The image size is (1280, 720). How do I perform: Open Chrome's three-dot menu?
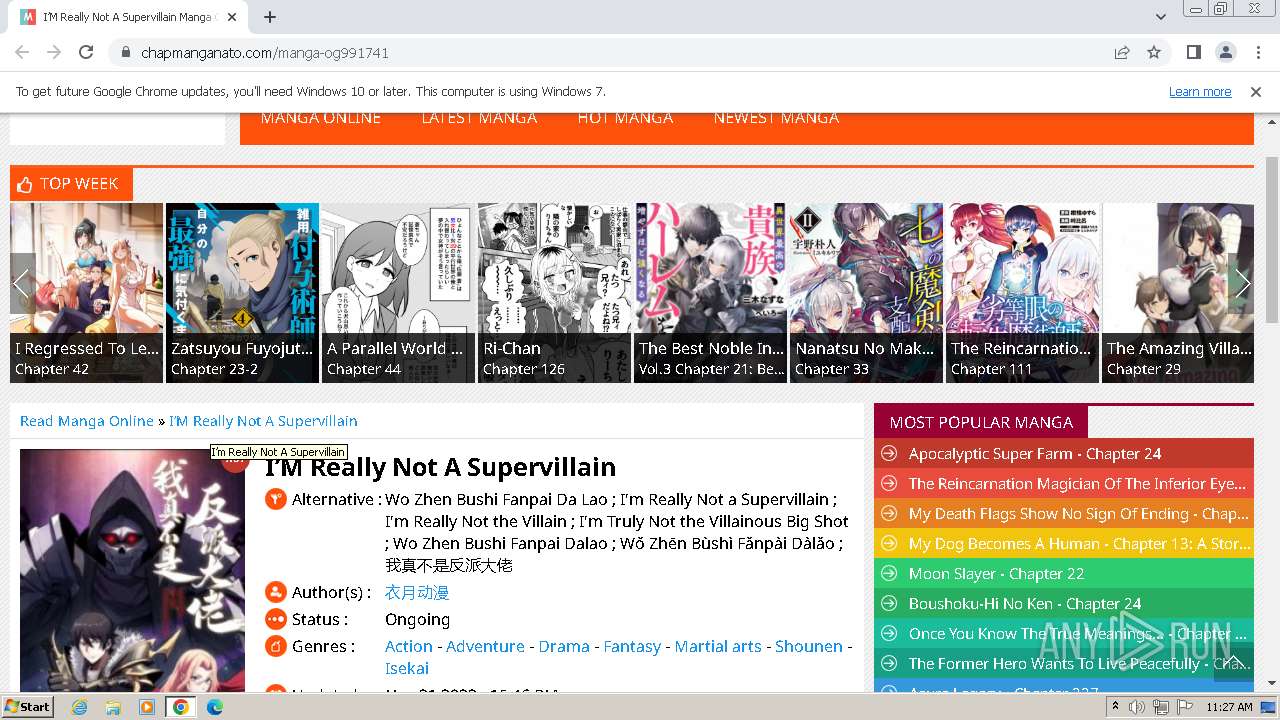click(1257, 52)
